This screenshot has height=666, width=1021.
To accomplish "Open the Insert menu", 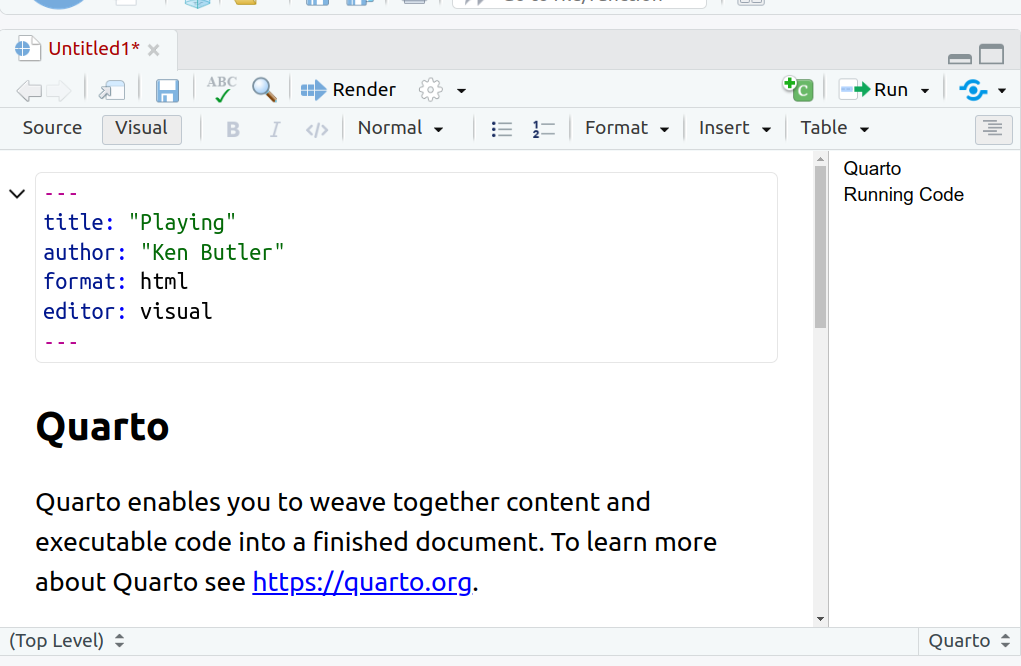I will (x=735, y=128).
